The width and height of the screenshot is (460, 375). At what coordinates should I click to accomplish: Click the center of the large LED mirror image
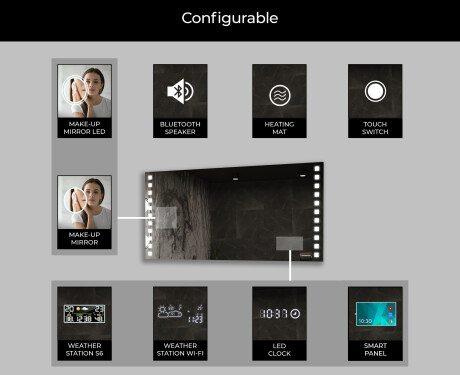(x=234, y=212)
